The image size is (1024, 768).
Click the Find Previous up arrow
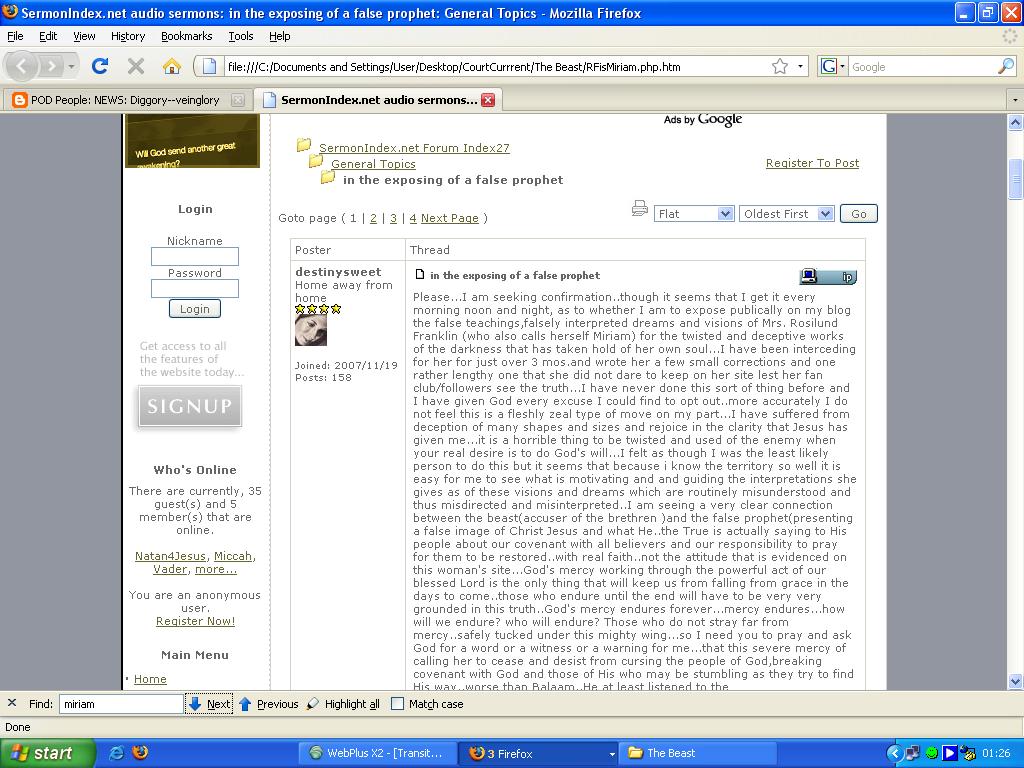pos(245,704)
